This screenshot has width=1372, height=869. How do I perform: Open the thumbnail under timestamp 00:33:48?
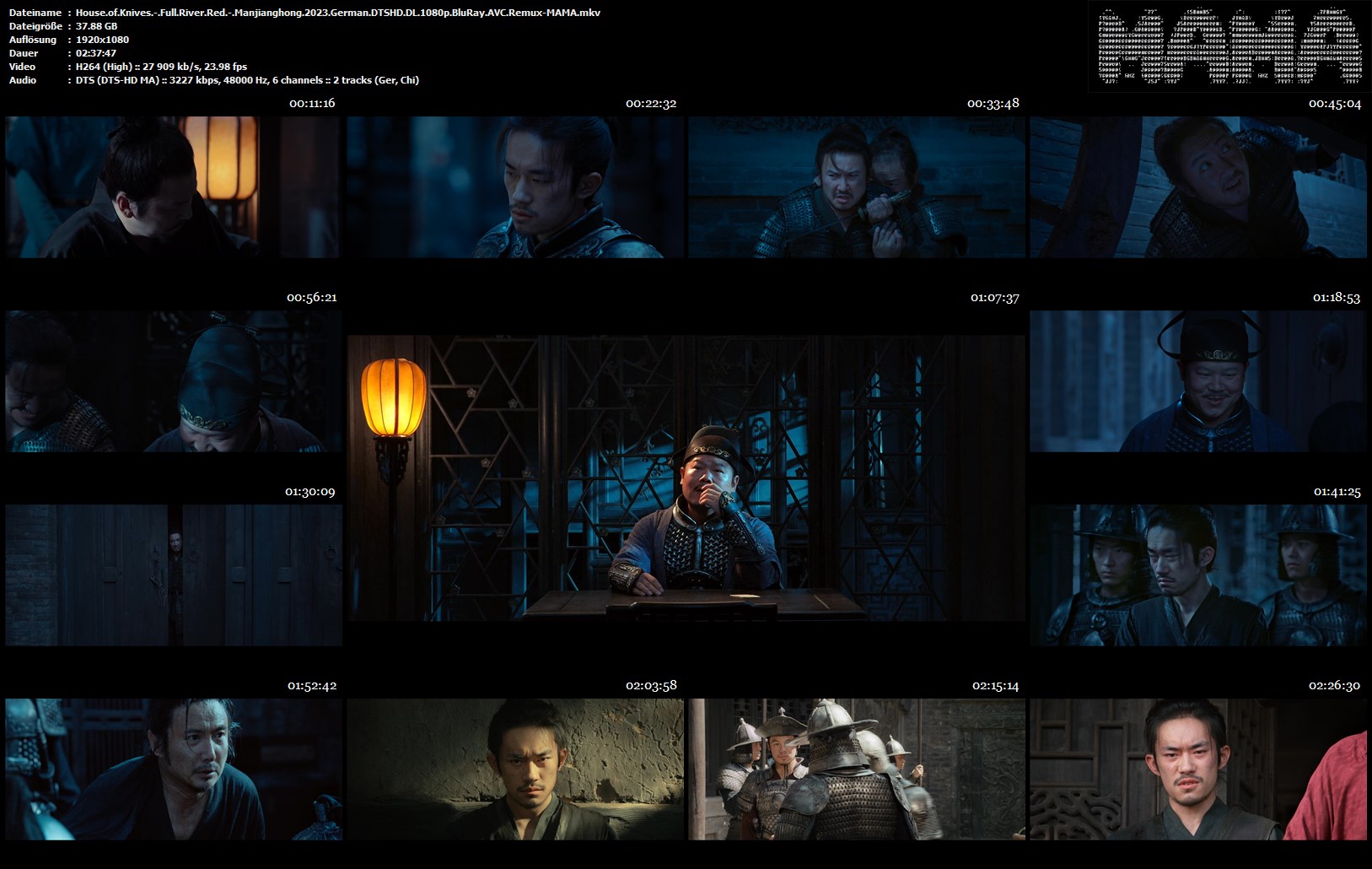click(857, 187)
